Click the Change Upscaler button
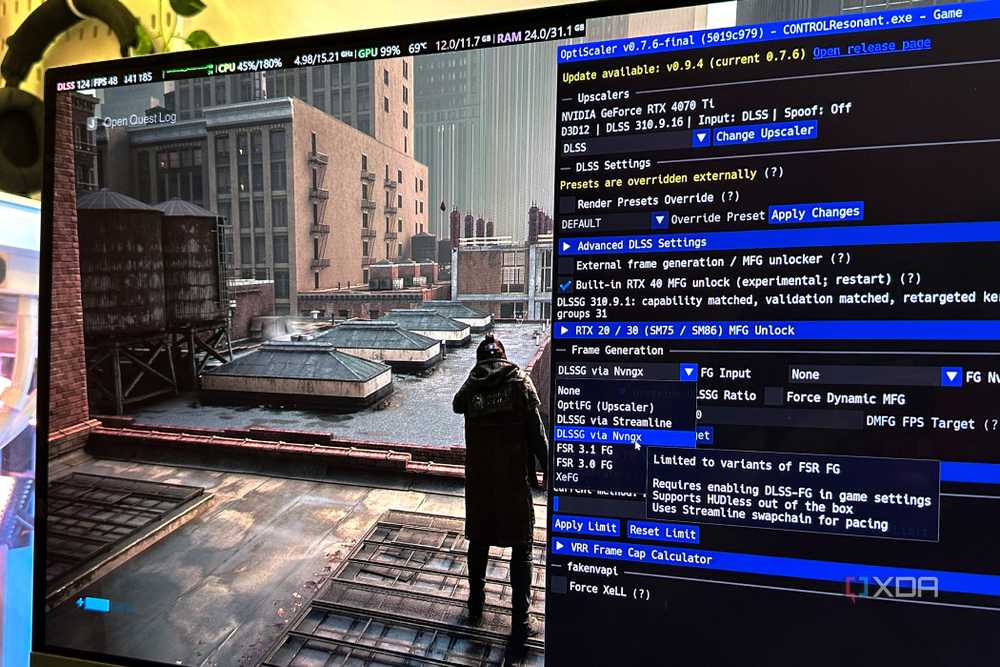The height and width of the screenshot is (667, 1000). [764, 133]
